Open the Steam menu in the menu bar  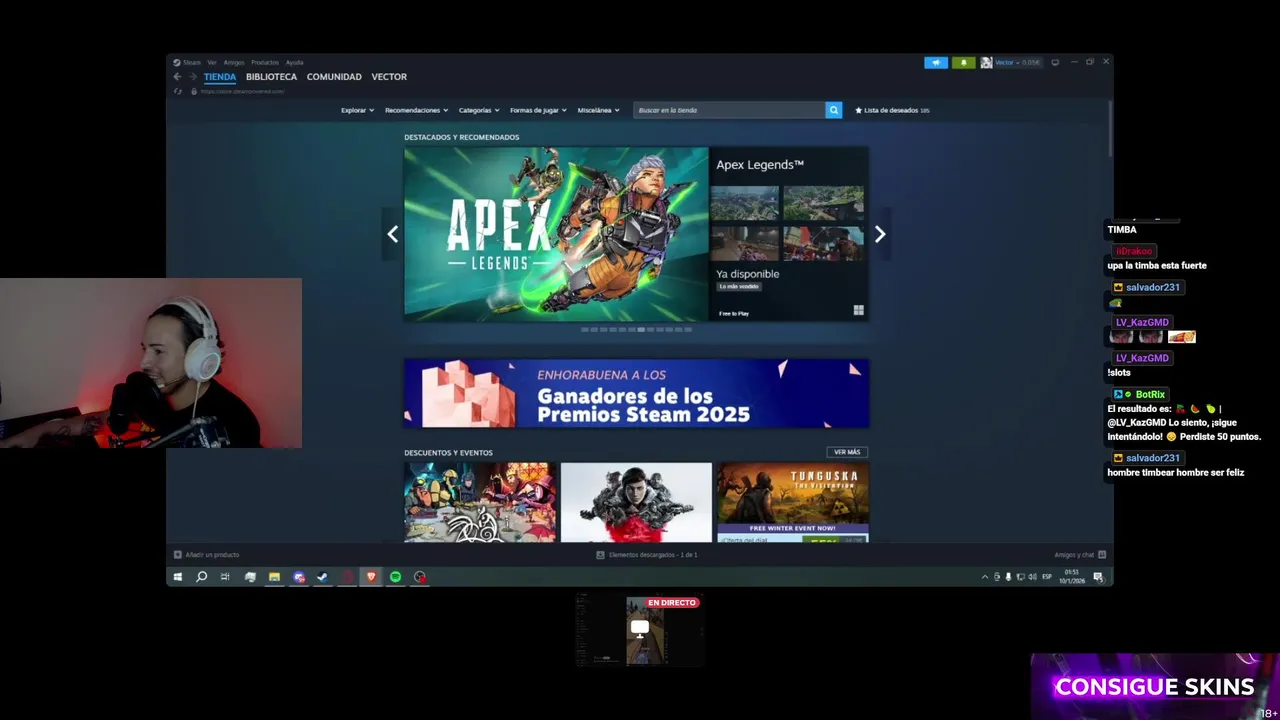point(187,62)
